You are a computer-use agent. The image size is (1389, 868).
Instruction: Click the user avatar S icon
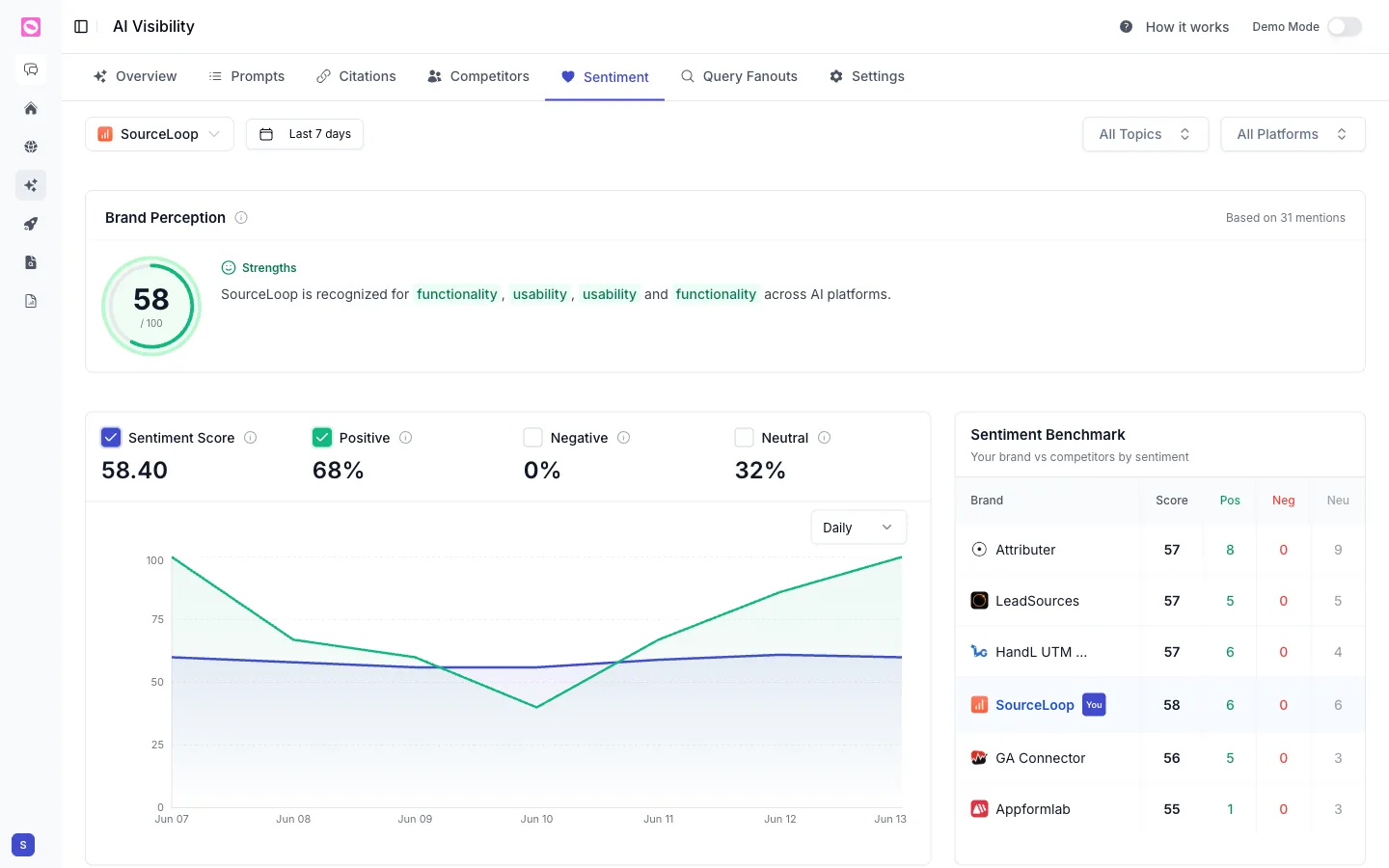(23, 845)
